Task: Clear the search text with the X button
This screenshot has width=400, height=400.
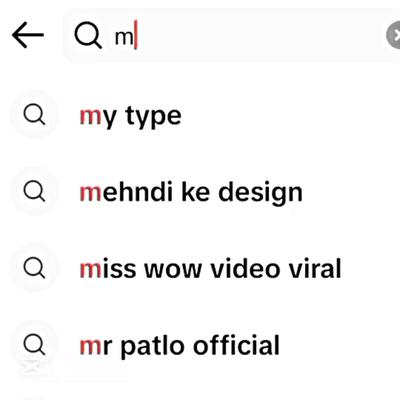Action: (393, 35)
